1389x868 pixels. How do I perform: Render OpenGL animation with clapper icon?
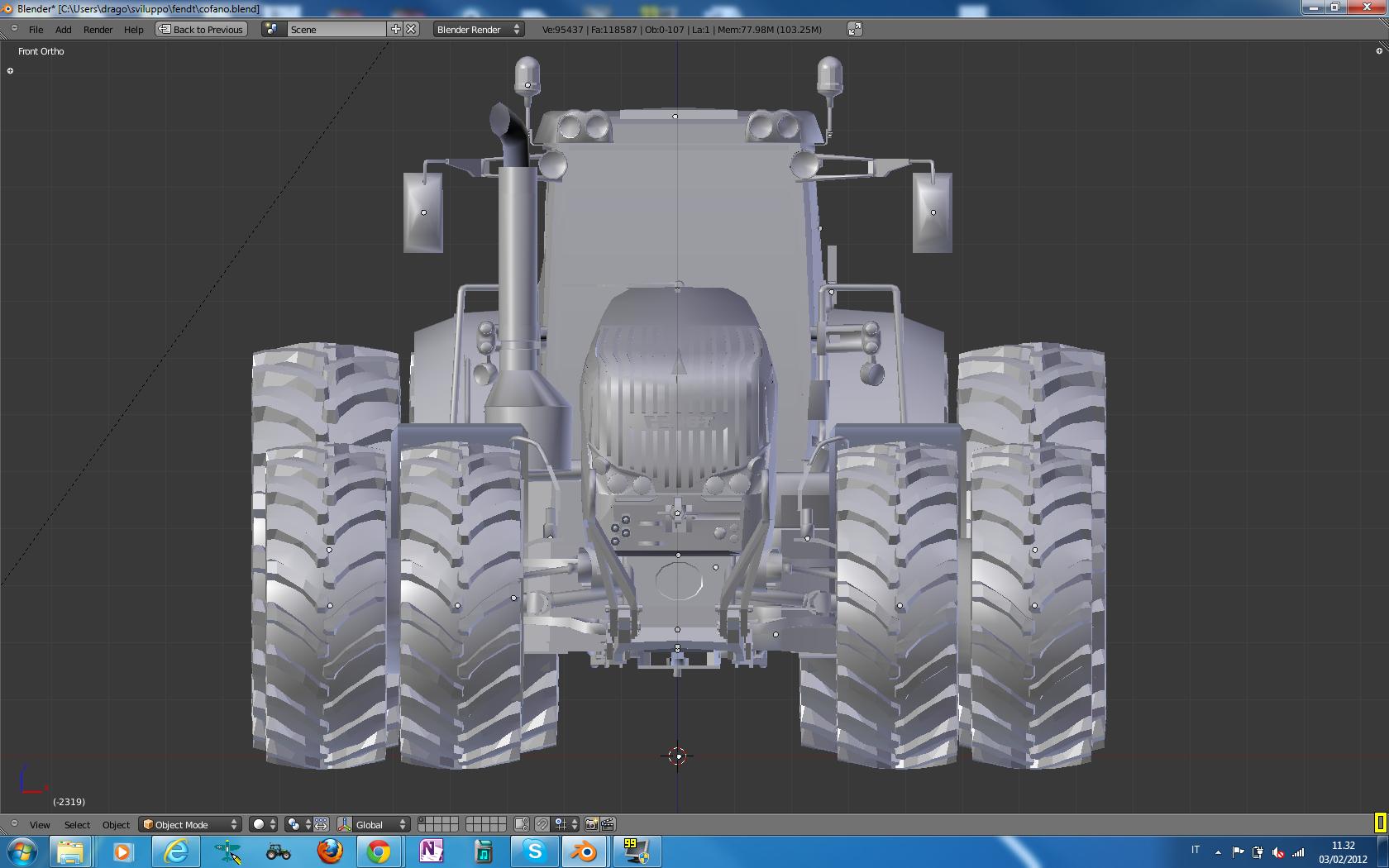pos(608,824)
